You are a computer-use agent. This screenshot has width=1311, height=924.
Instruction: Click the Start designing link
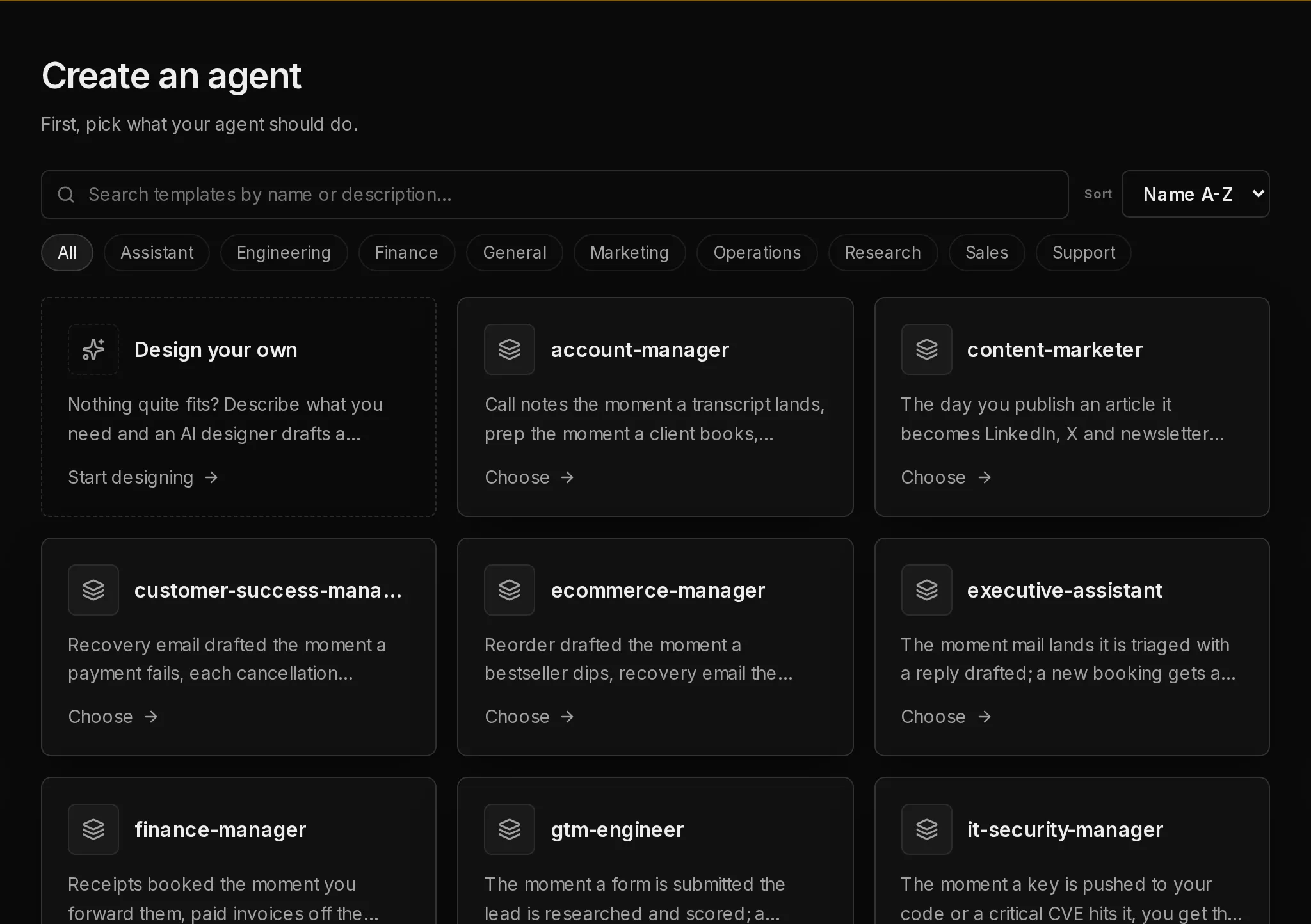[x=143, y=477]
